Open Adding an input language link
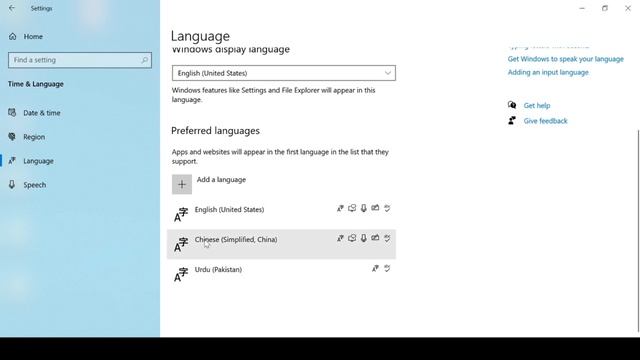 (x=548, y=72)
